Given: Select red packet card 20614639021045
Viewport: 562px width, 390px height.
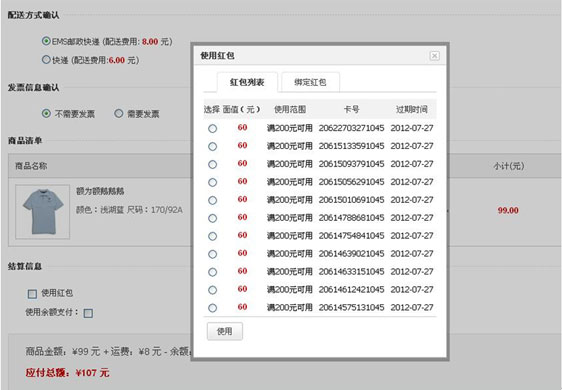Looking at the screenshot, I should point(213,254).
